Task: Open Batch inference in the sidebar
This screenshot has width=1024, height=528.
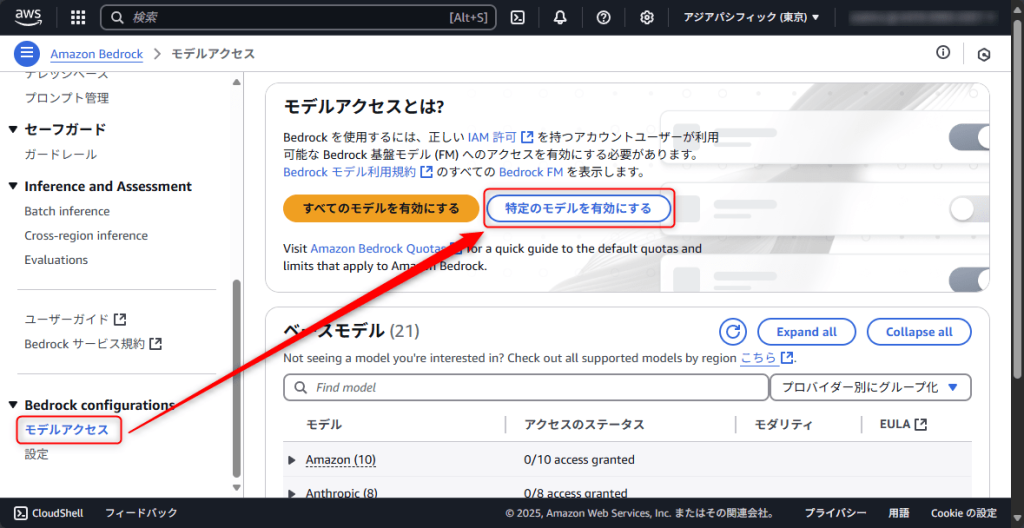Action: point(67,211)
